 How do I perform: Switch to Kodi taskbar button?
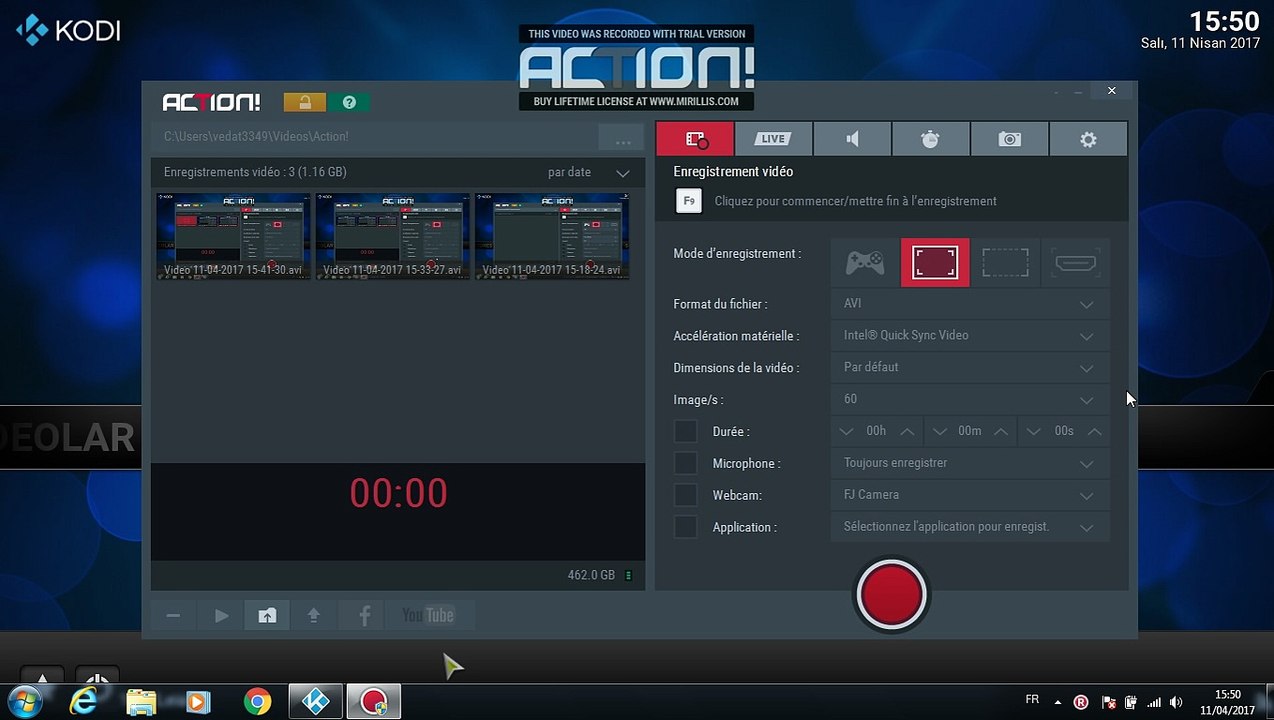tap(316, 702)
